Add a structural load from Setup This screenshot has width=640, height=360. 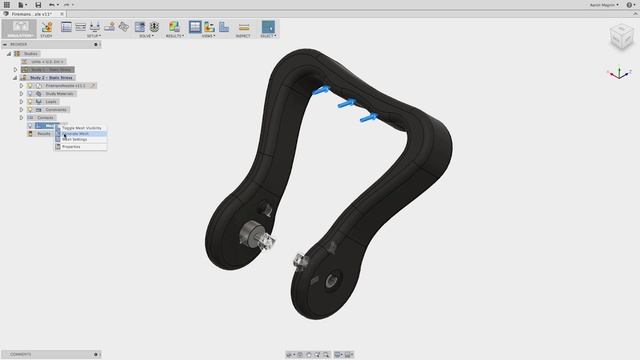109,27
